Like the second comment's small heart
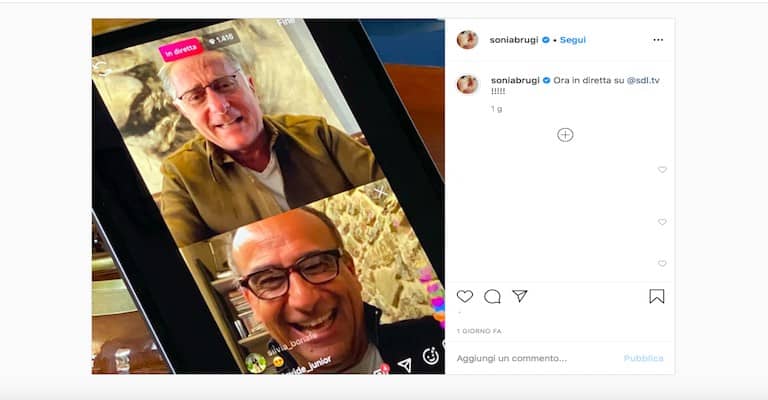The height and width of the screenshot is (400, 768). click(662, 222)
